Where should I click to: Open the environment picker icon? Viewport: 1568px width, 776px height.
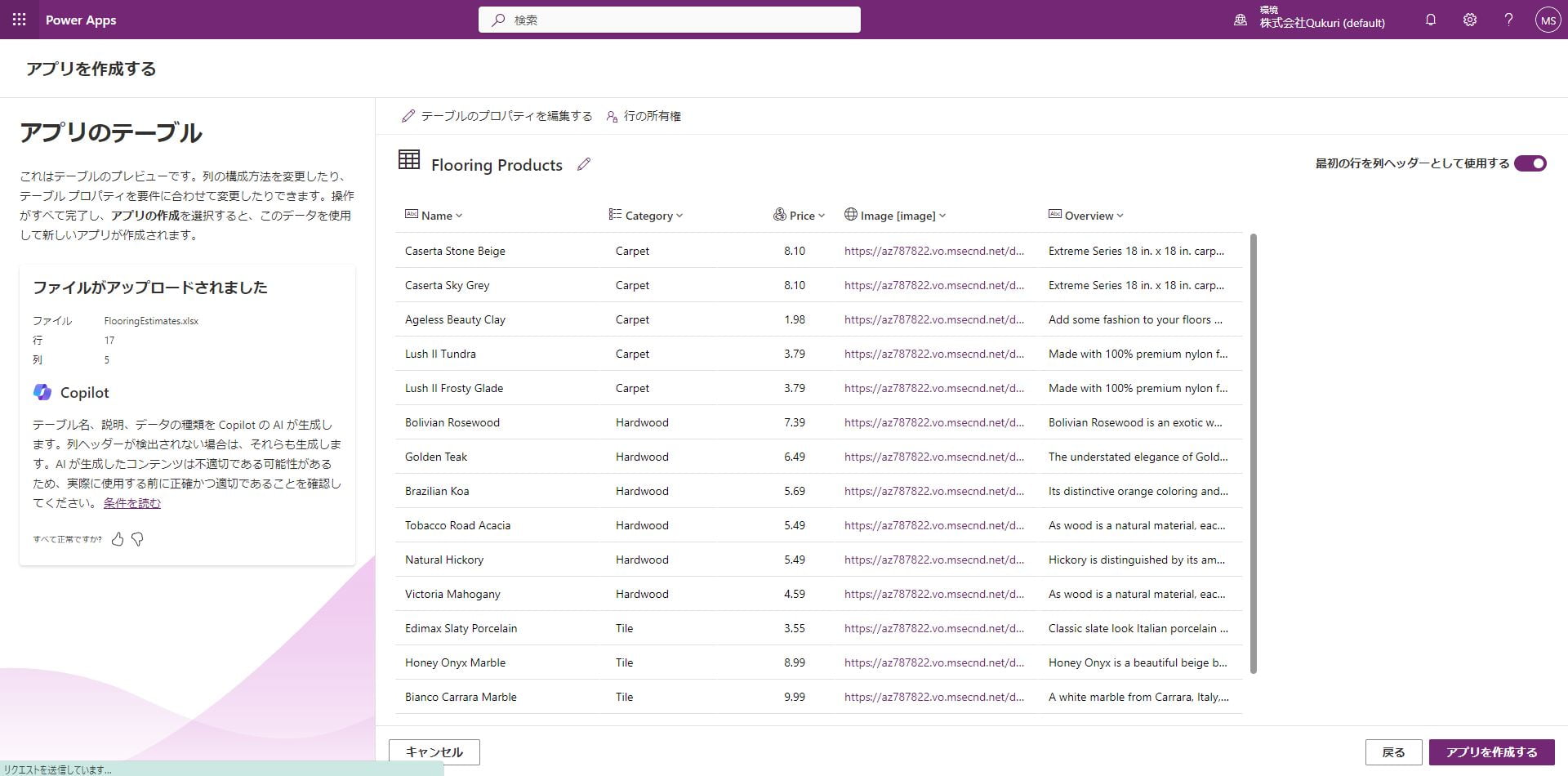click(1240, 20)
